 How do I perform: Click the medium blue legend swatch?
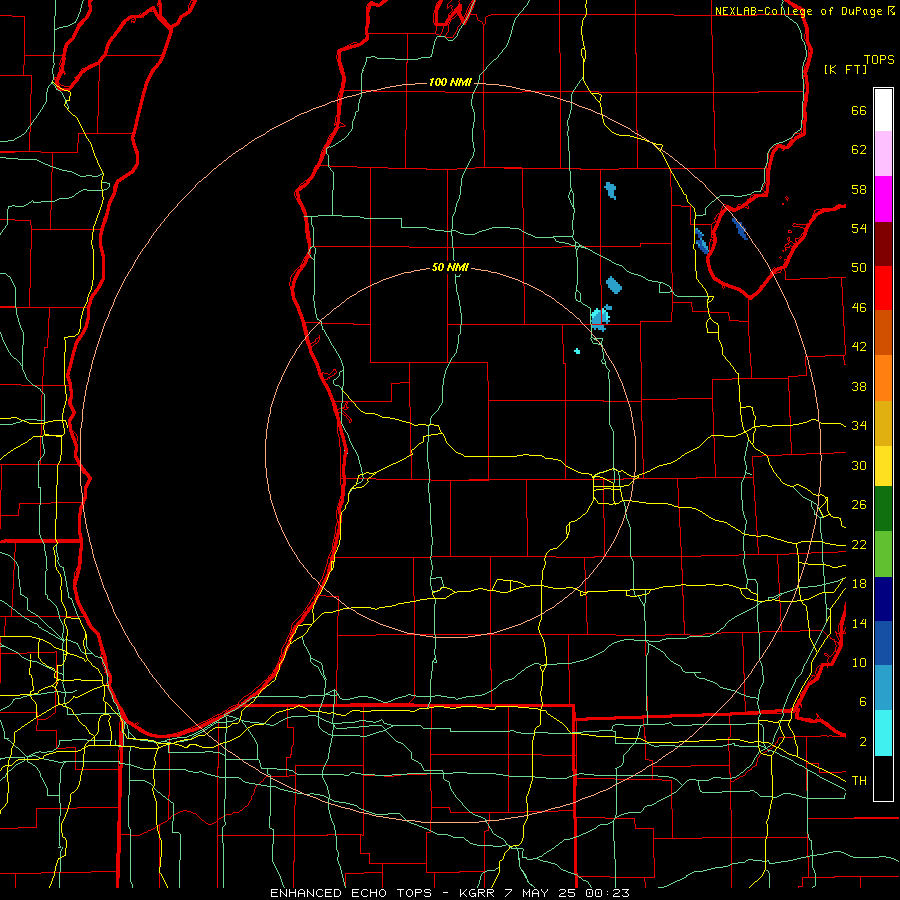883,643
